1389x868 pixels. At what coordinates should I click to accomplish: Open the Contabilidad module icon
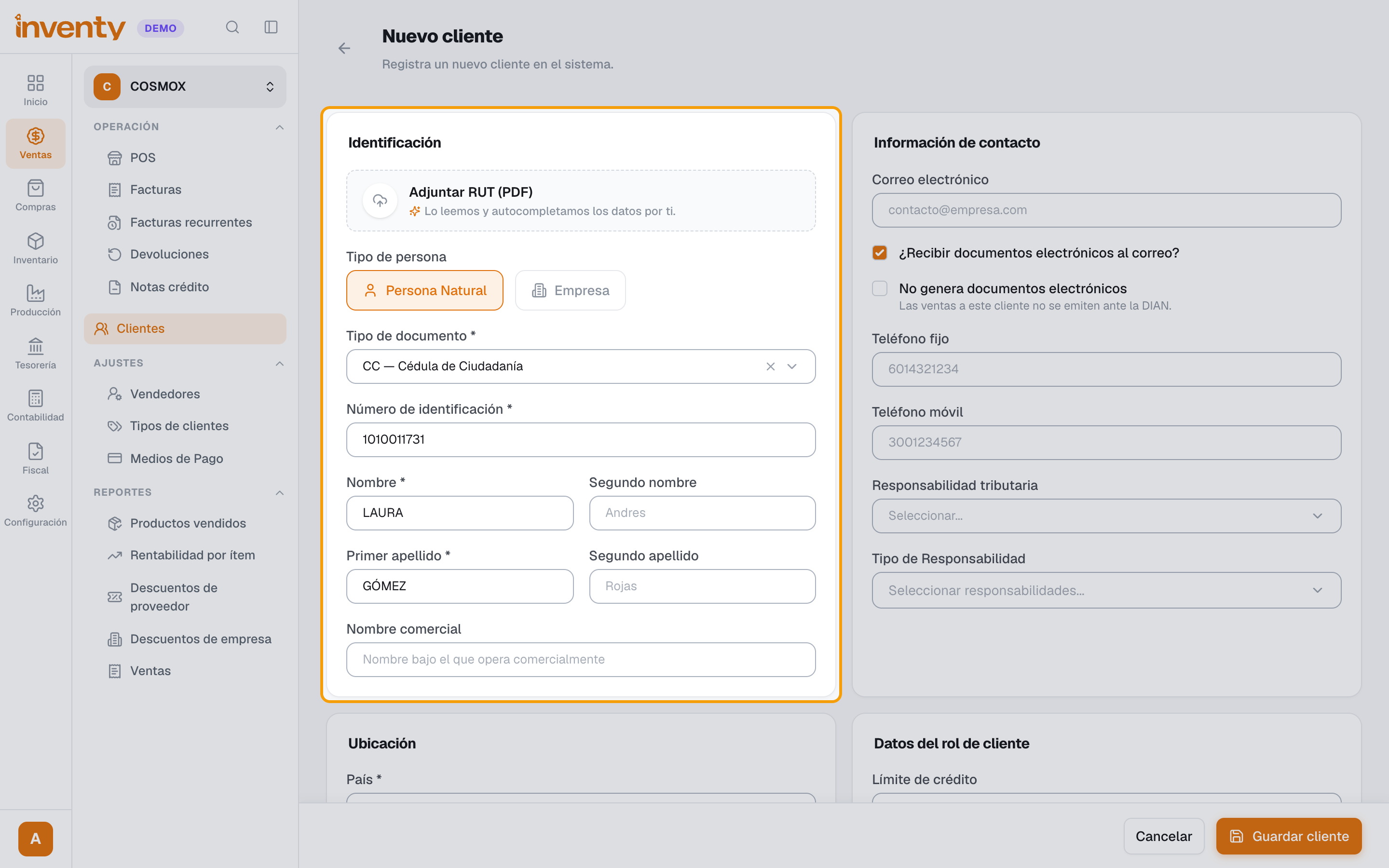tap(36, 406)
